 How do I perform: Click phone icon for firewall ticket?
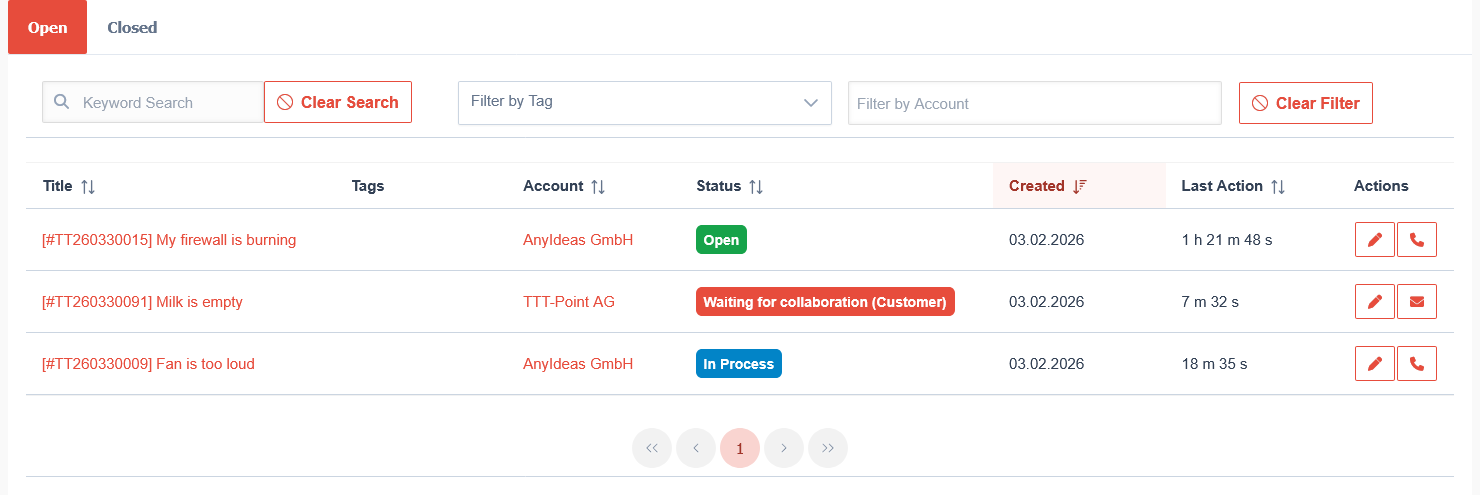(1416, 240)
